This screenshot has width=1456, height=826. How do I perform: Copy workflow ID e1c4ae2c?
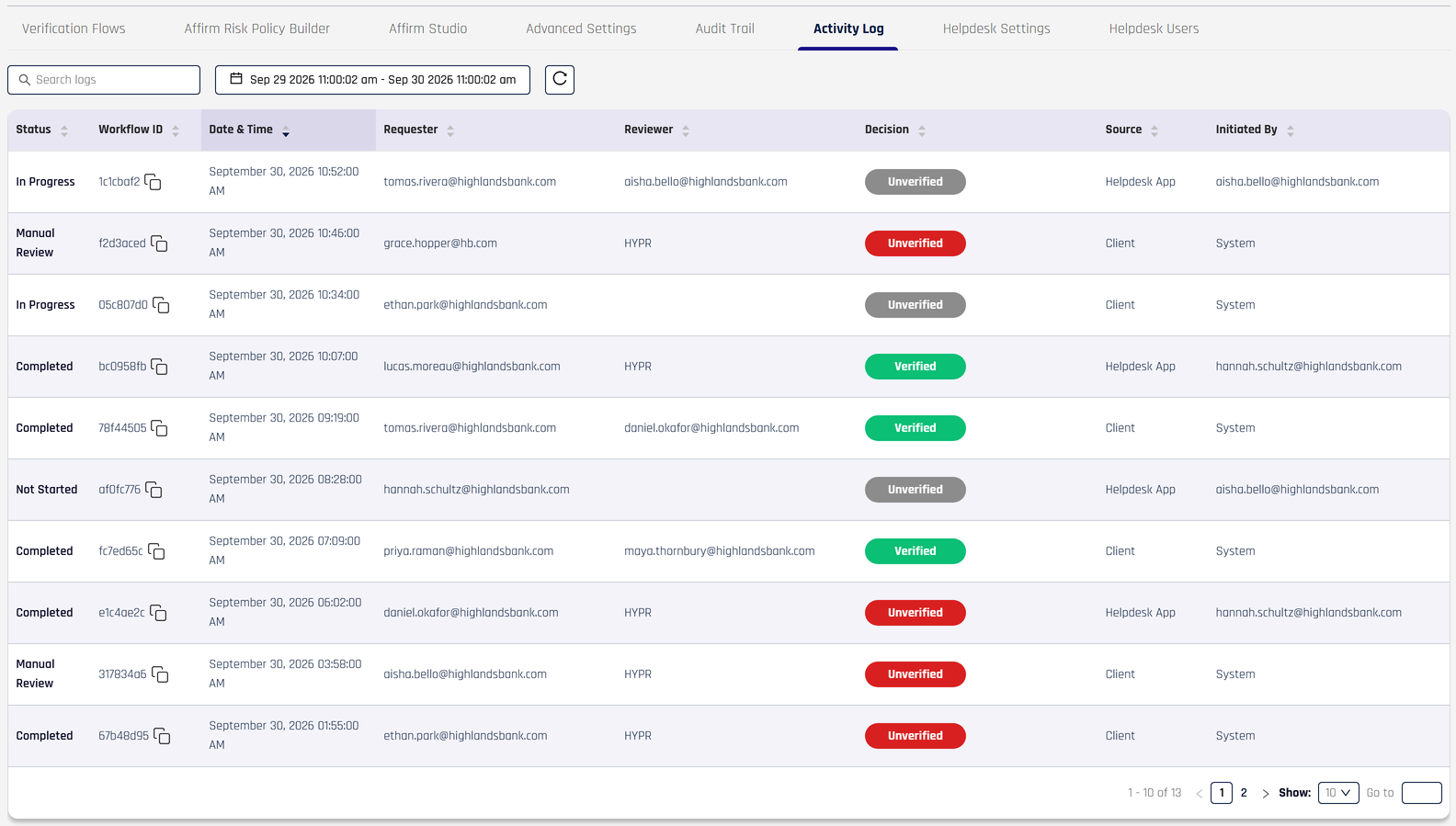(158, 613)
